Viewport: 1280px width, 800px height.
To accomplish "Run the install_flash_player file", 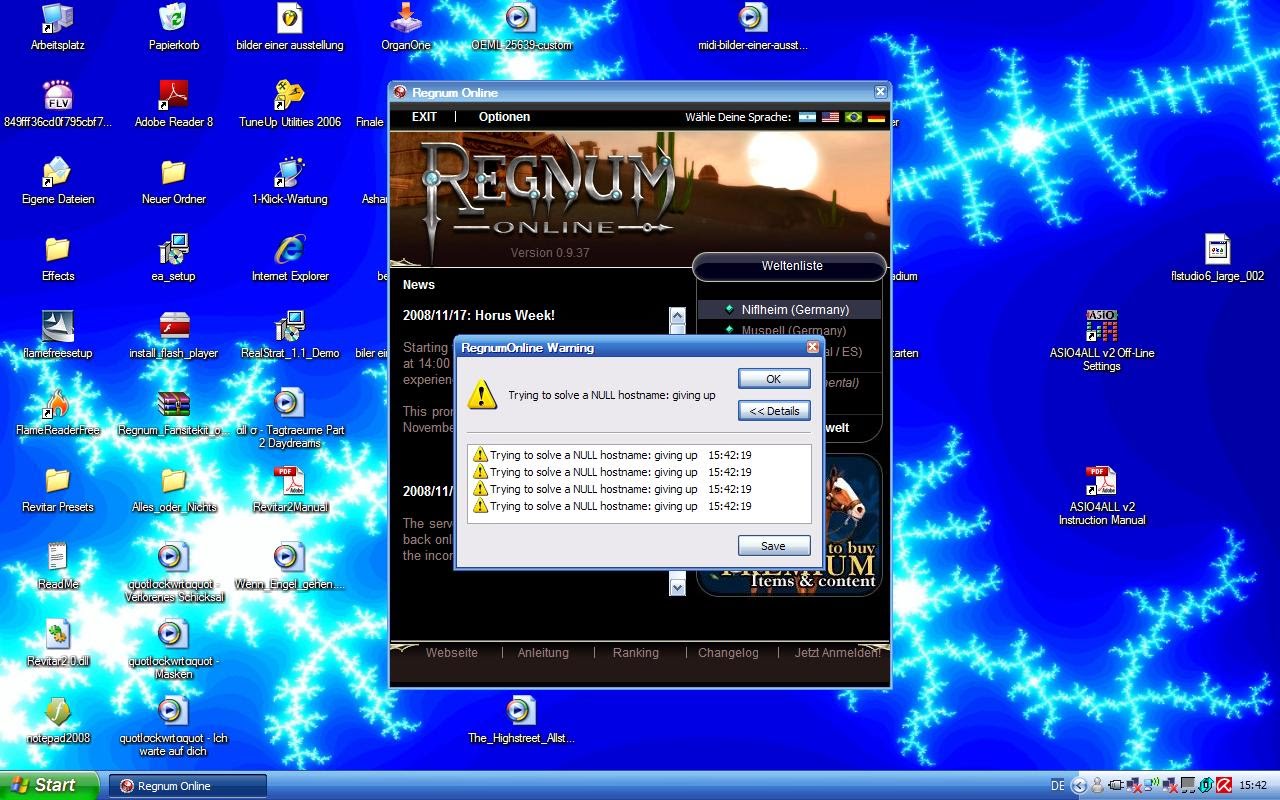I will (x=174, y=337).
